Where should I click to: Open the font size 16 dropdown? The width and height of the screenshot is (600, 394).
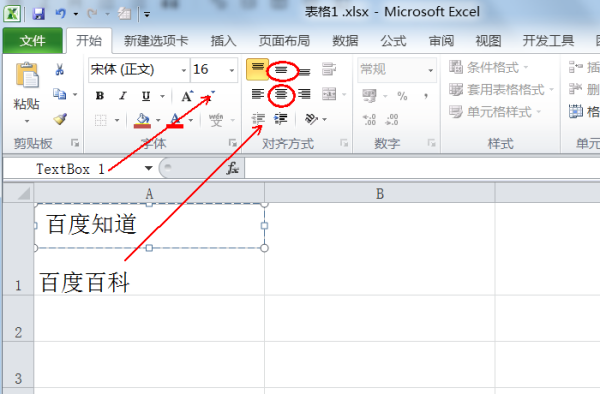click(232, 70)
